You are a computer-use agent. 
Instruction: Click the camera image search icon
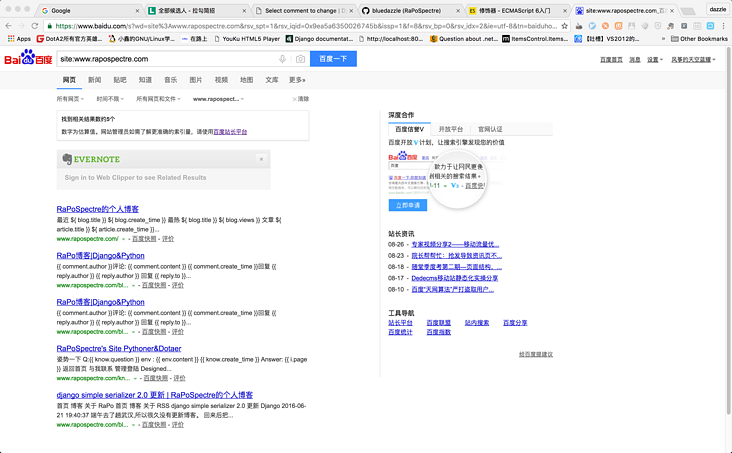tap(300, 59)
